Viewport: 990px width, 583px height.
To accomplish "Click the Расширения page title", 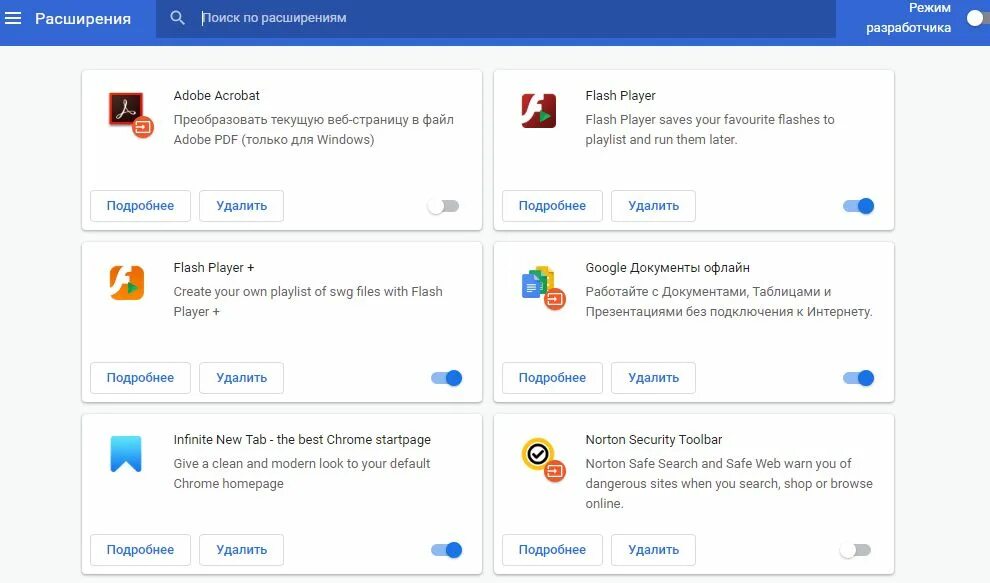I will point(83,18).
